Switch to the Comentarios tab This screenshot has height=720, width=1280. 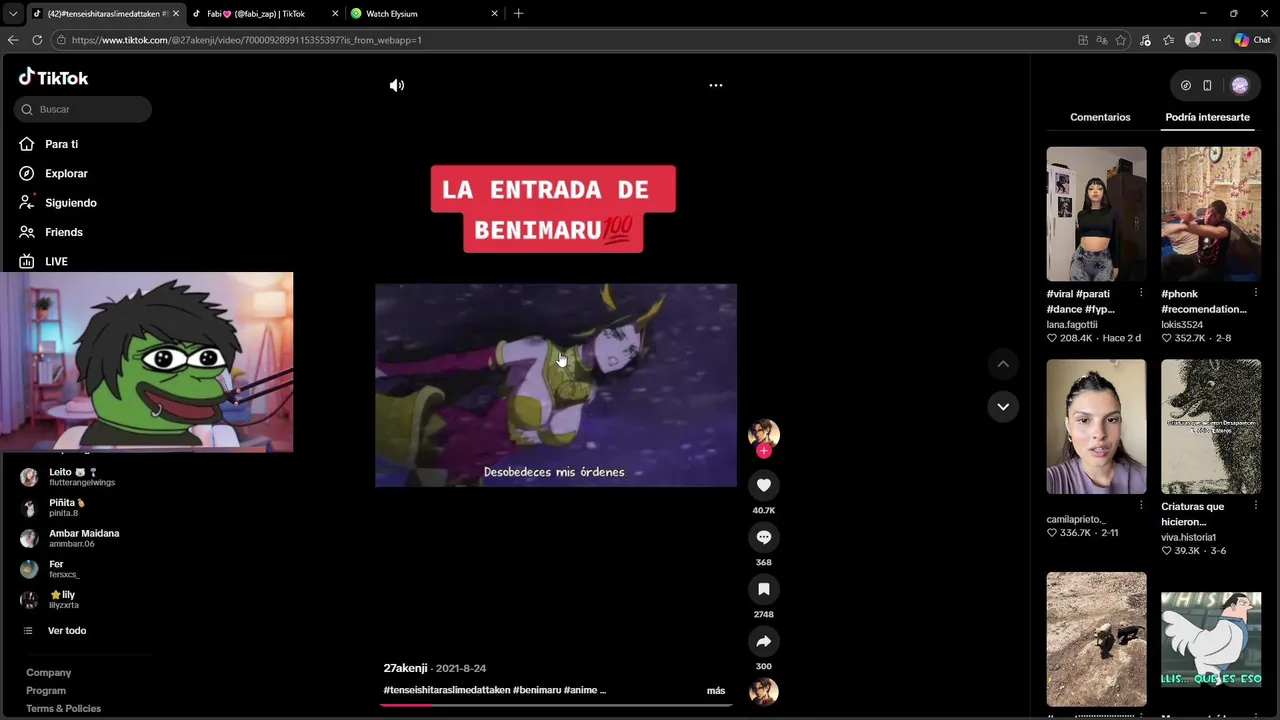[1100, 117]
